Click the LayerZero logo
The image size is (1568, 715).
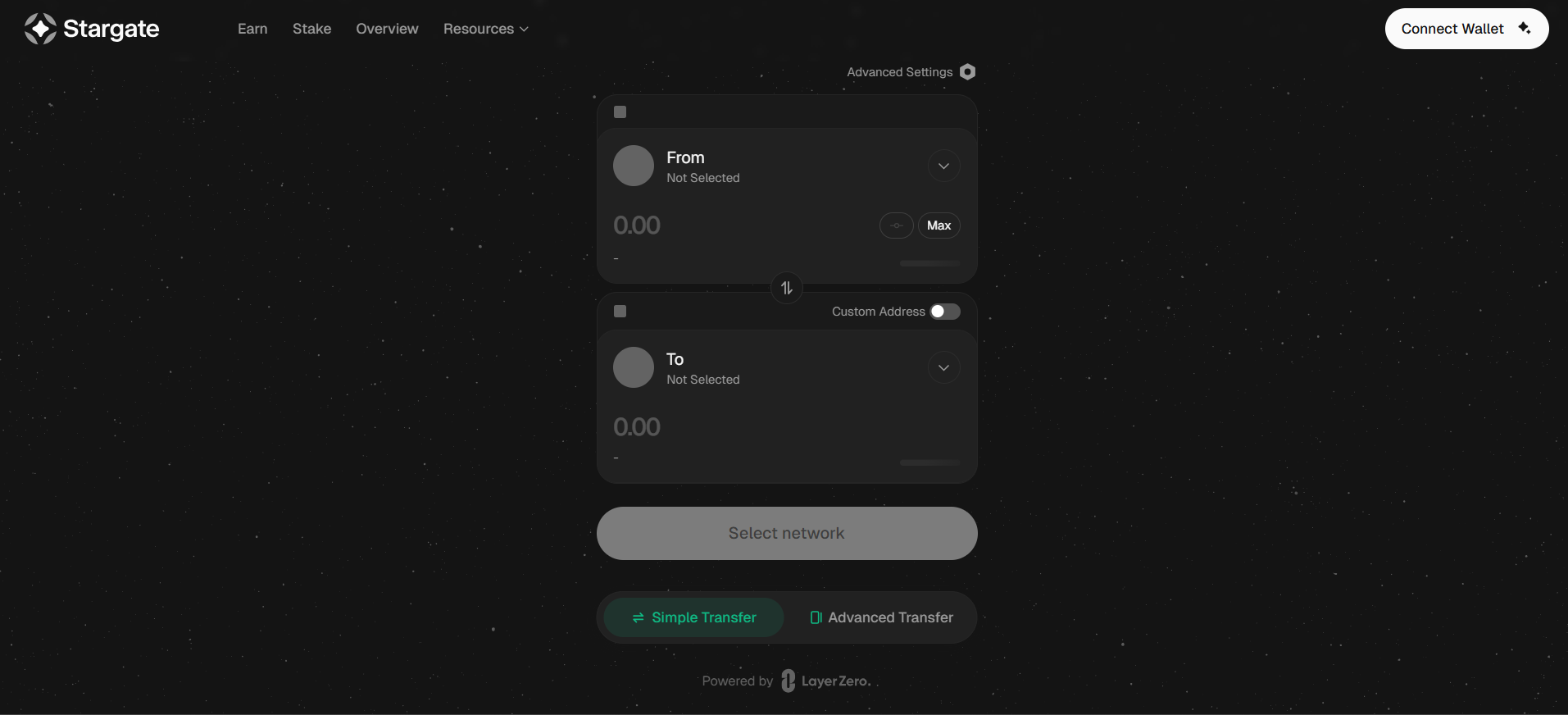[826, 681]
